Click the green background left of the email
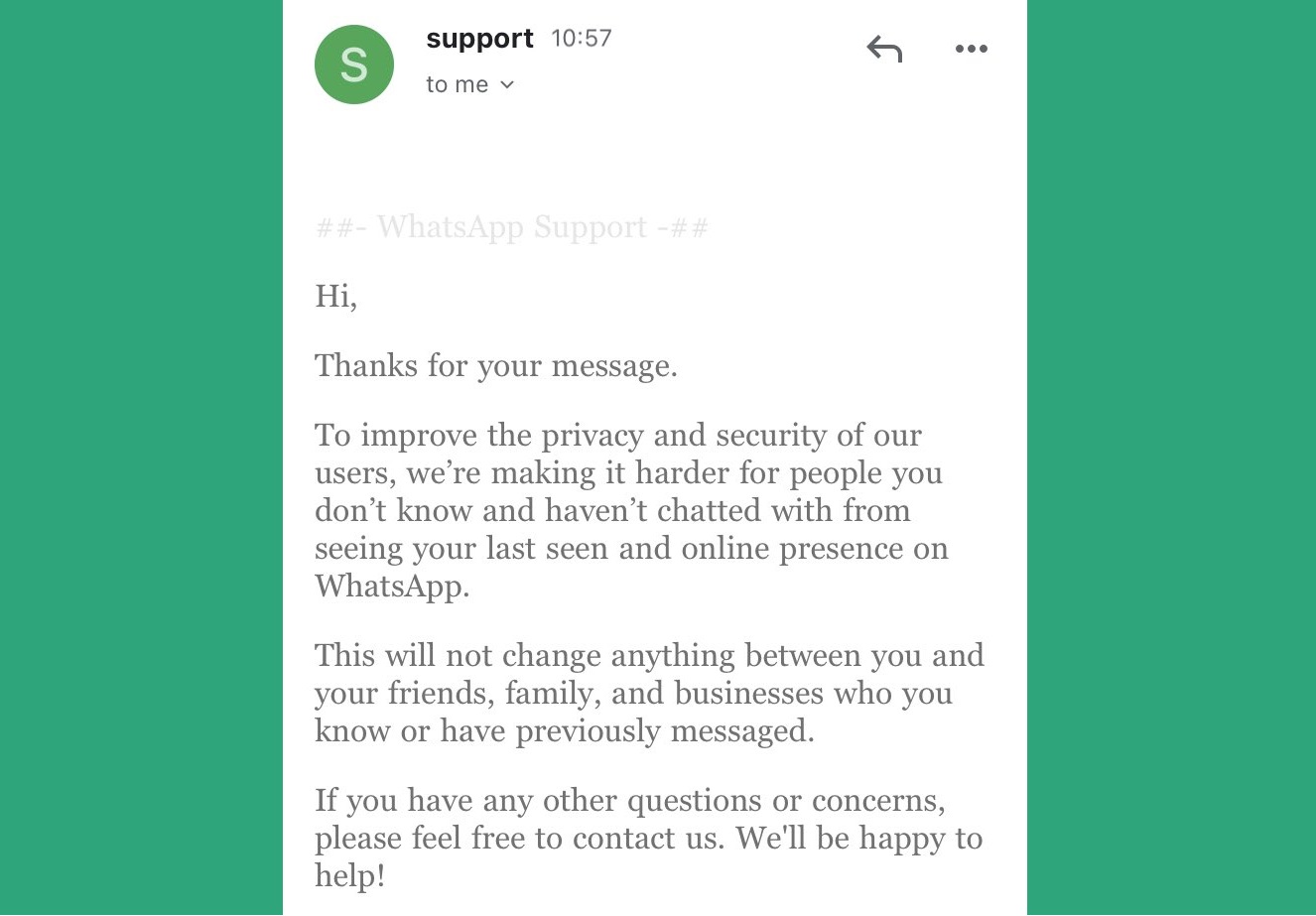The width and height of the screenshot is (1316, 916). coord(141,458)
